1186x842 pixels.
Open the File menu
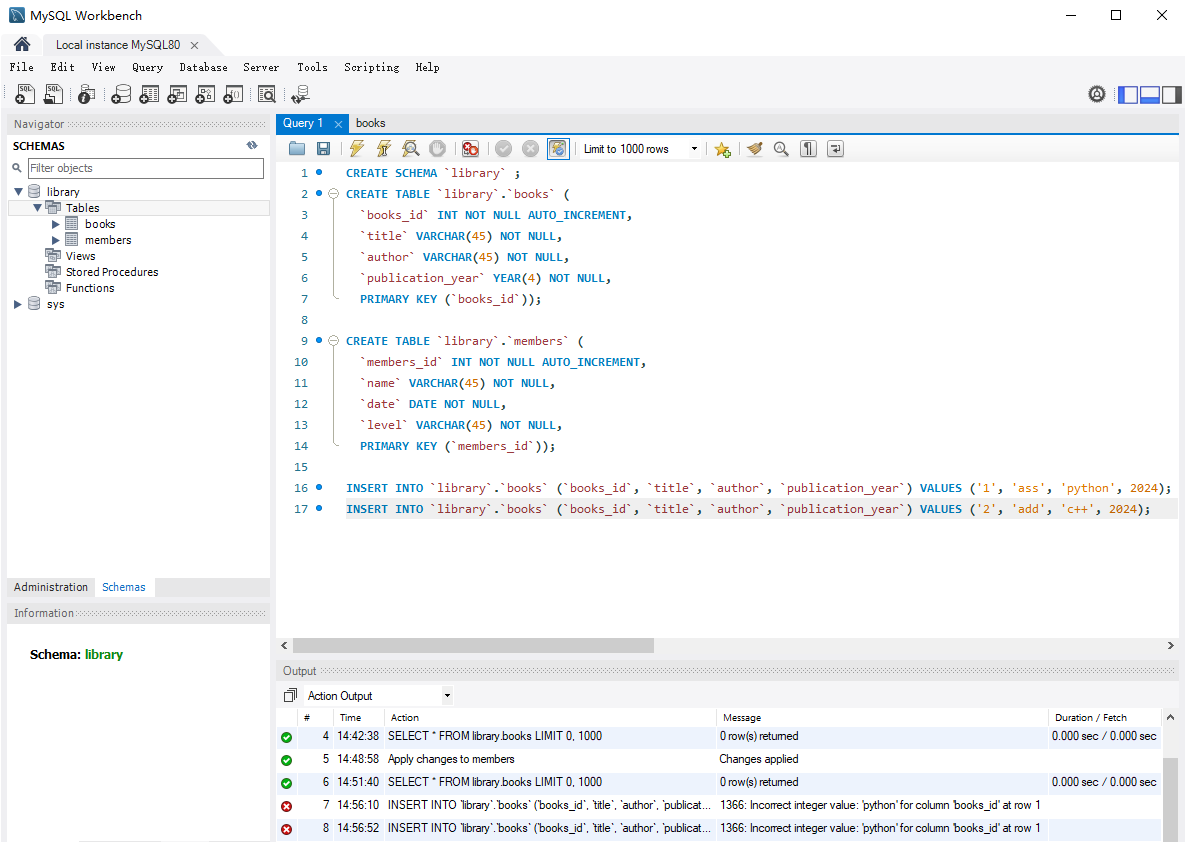pyautogui.click(x=21, y=67)
